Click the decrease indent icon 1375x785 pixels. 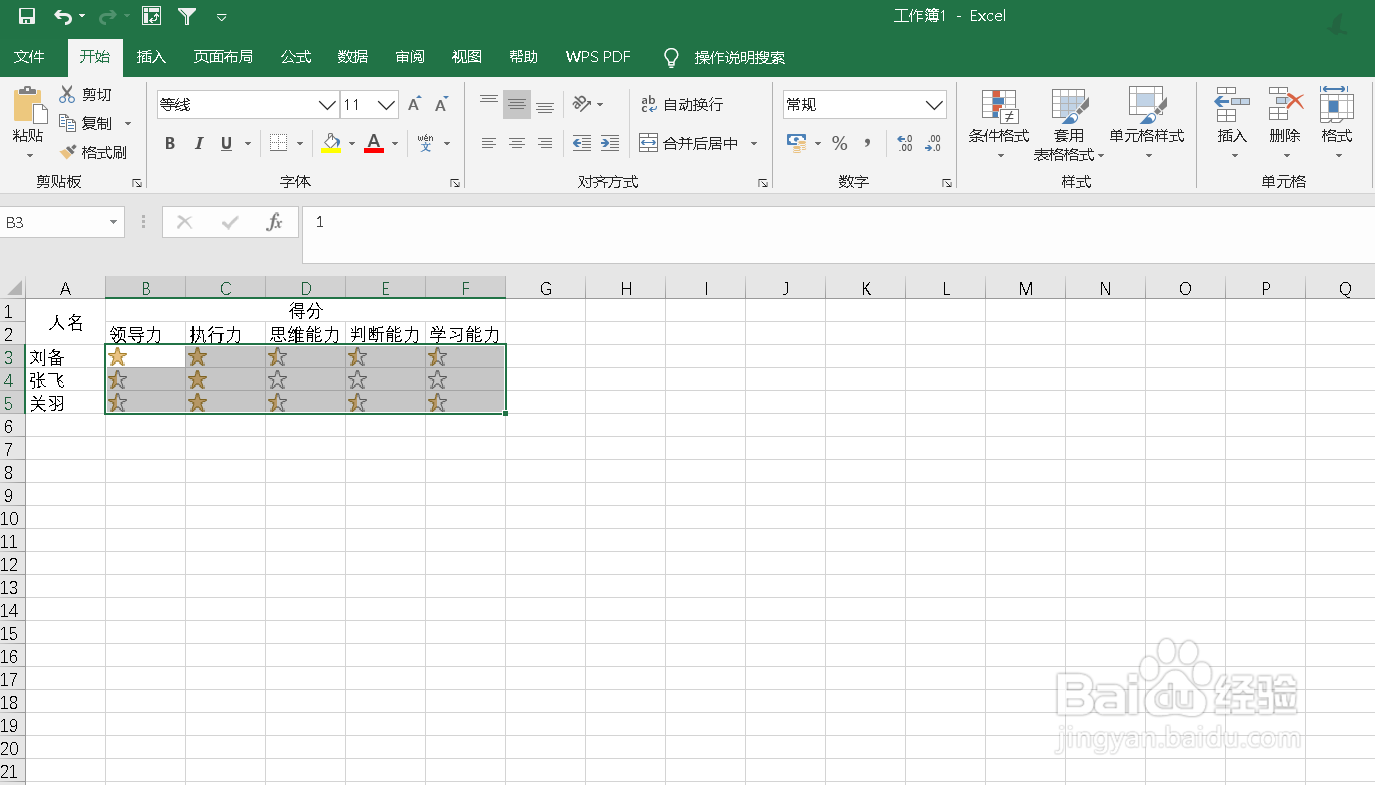[582, 143]
